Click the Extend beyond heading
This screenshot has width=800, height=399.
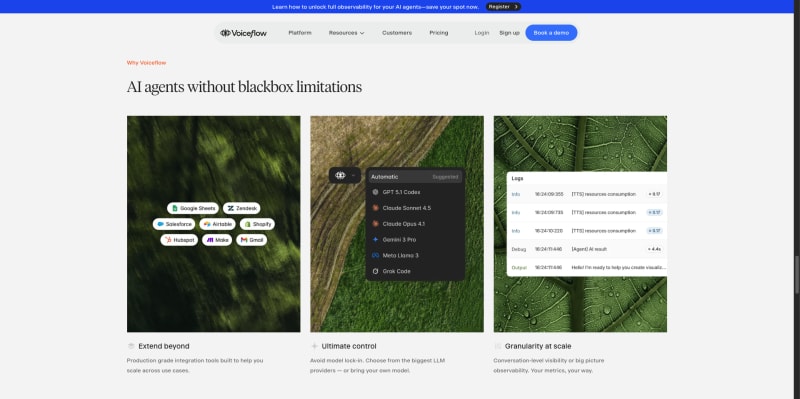pos(164,346)
